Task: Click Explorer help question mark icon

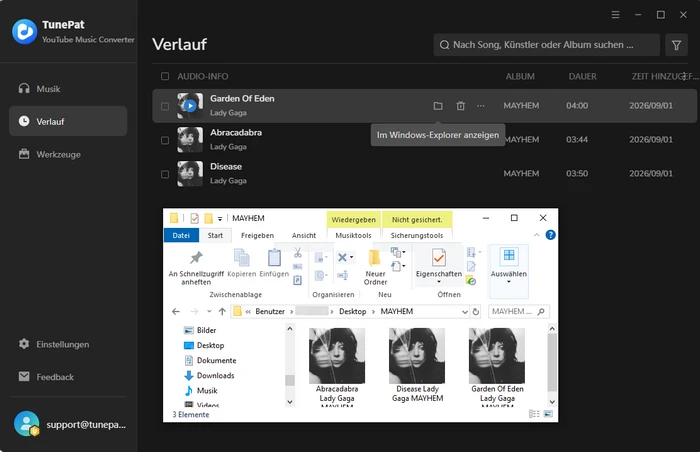Action: point(550,235)
